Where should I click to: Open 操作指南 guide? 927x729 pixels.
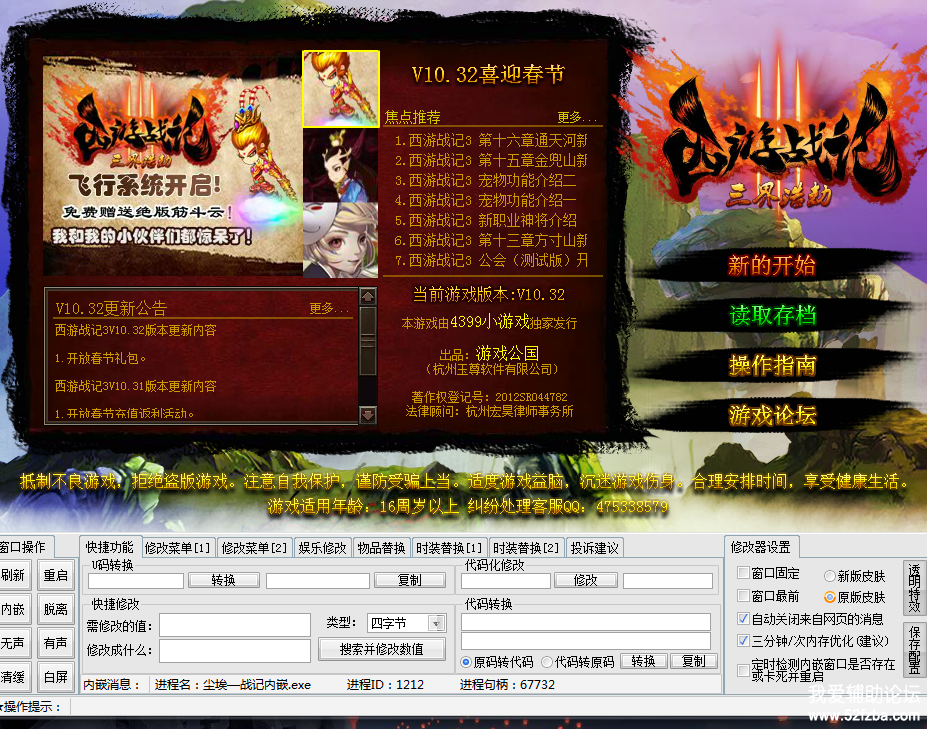click(773, 365)
